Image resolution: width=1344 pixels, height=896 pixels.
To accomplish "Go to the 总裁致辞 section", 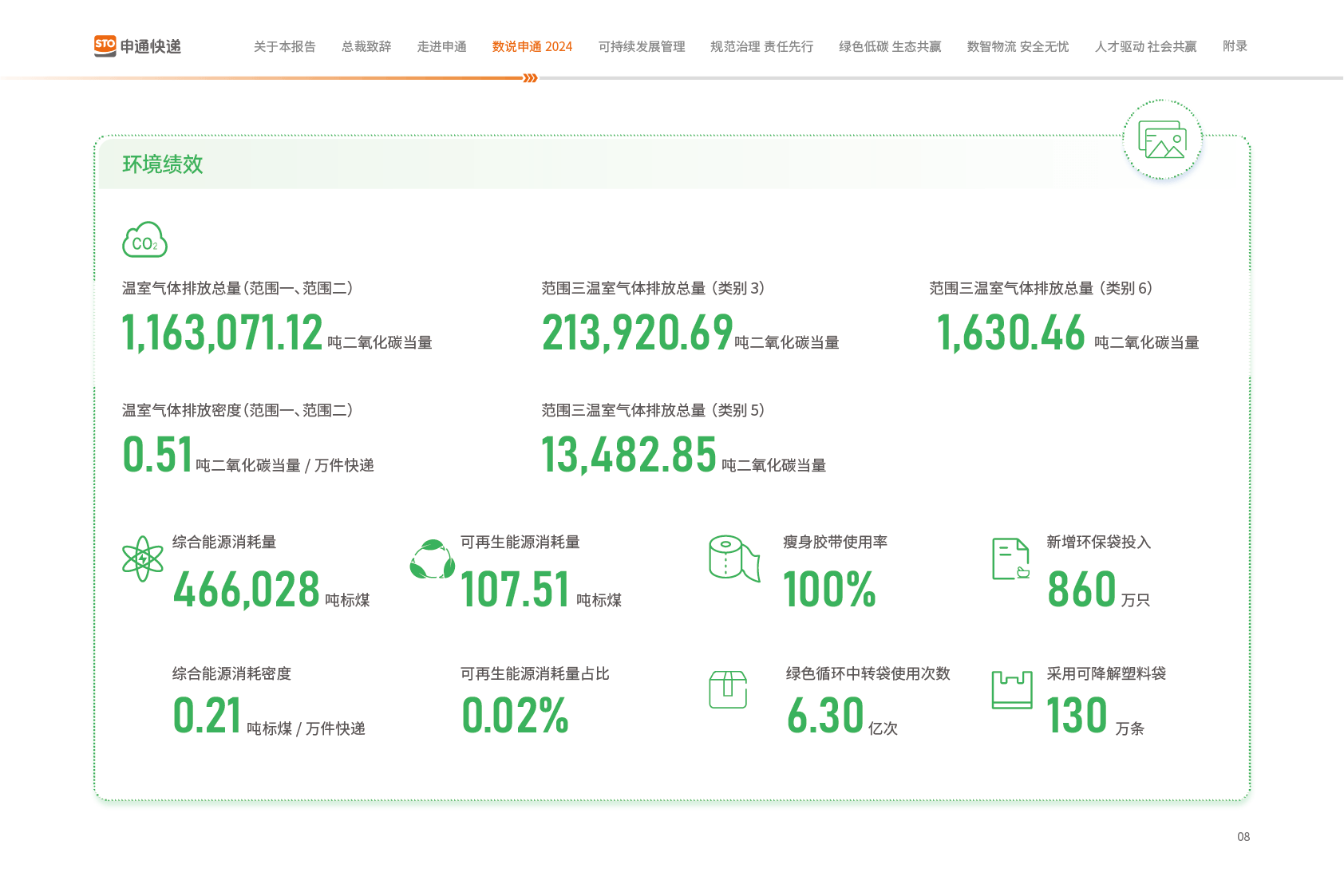I will (x=366, y=46).
